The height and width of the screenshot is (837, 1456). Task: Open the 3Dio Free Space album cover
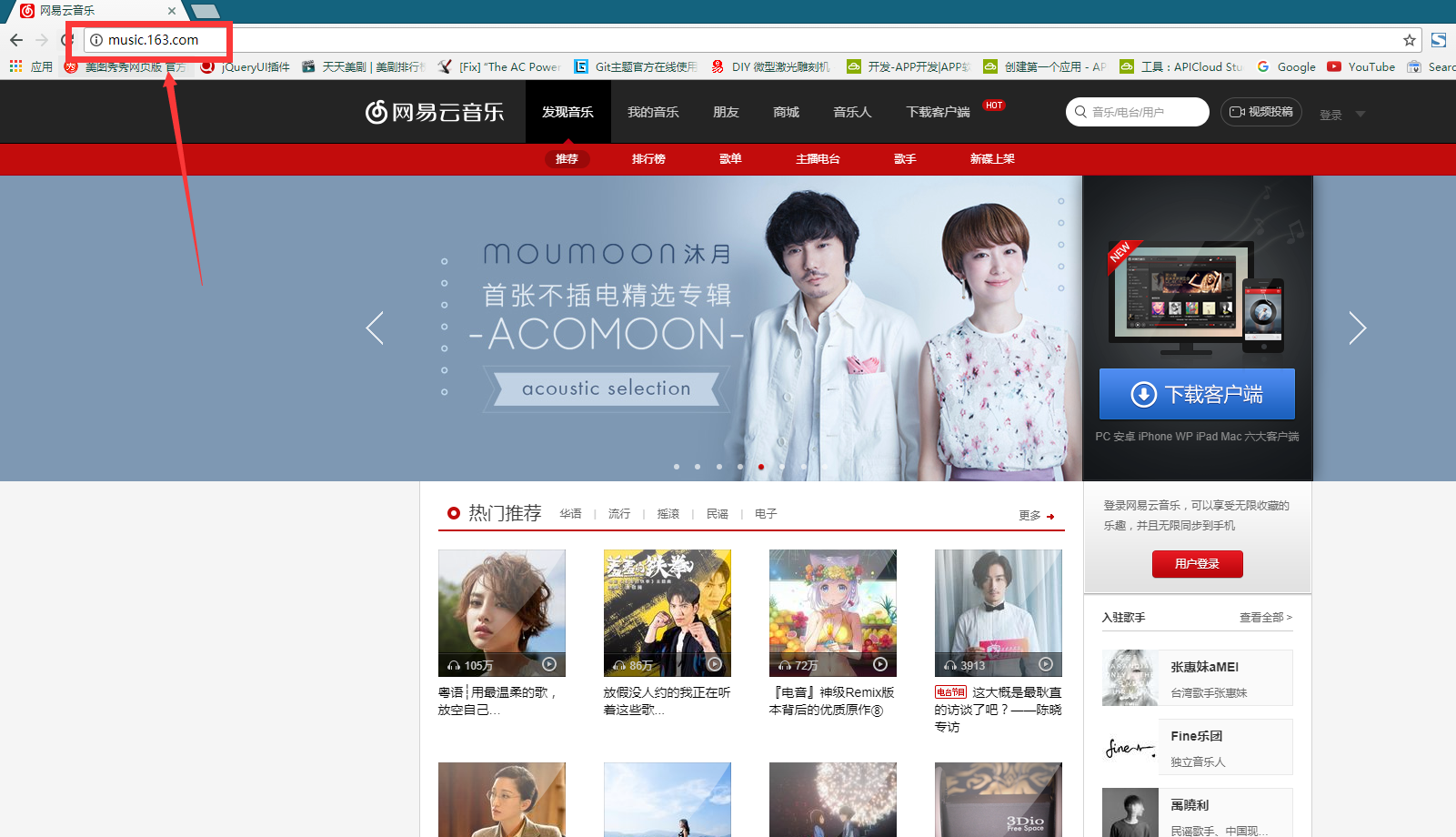coord(999,800)
